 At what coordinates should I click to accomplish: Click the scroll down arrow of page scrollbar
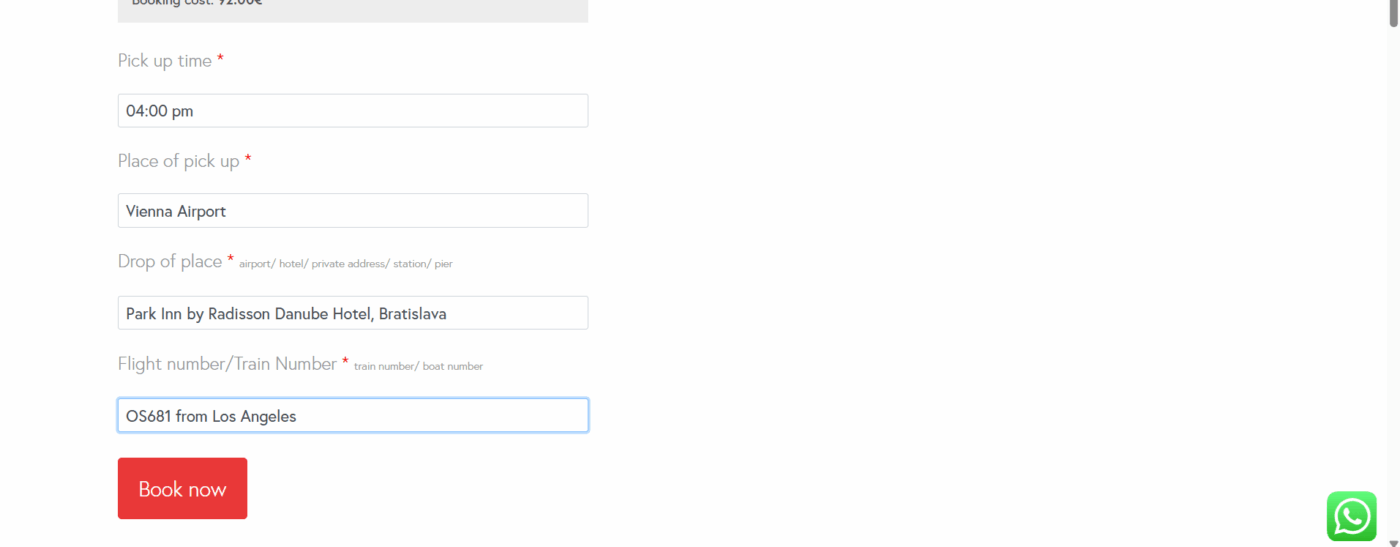point(1393,541)
